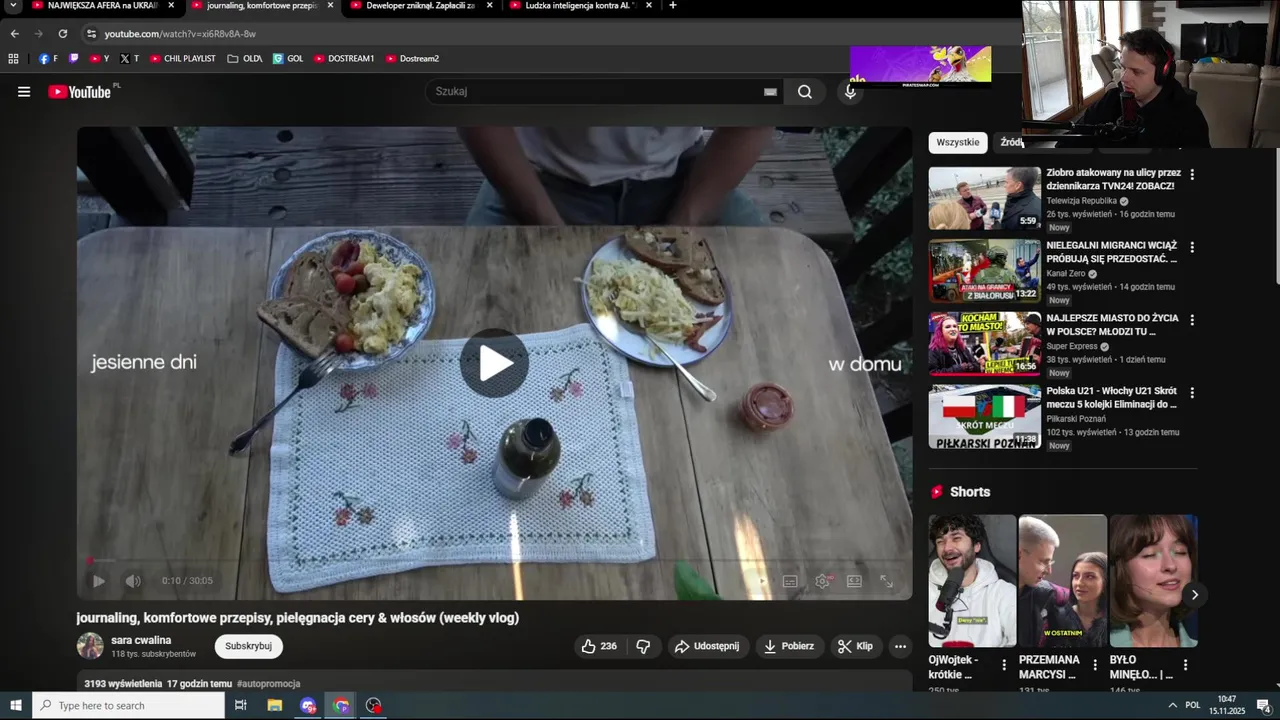Open the Windows Start menu
This screenshot has width=1280, height=720.
[16, 706]
